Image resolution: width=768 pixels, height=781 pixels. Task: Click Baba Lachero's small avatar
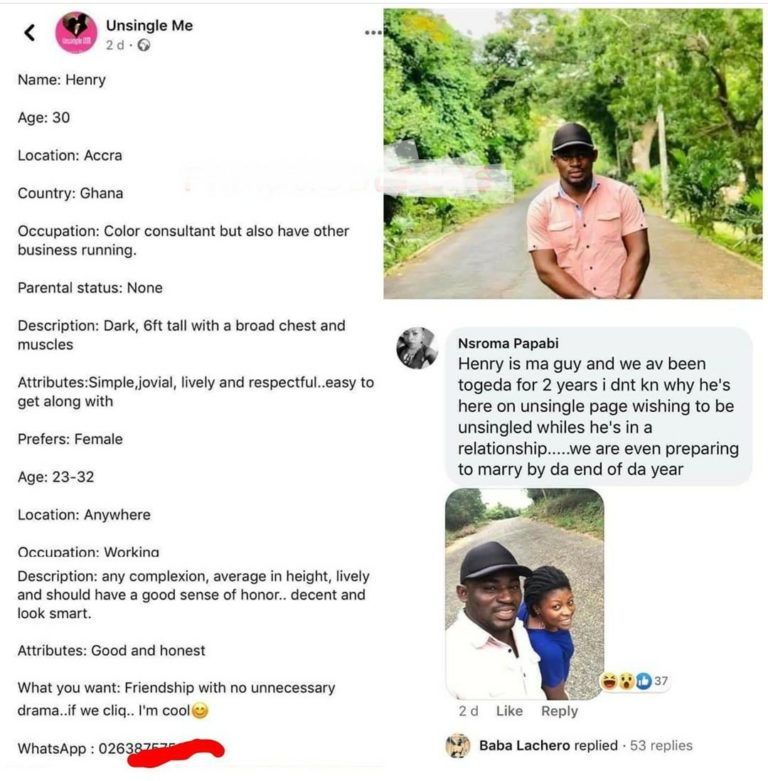pos(458,745)
